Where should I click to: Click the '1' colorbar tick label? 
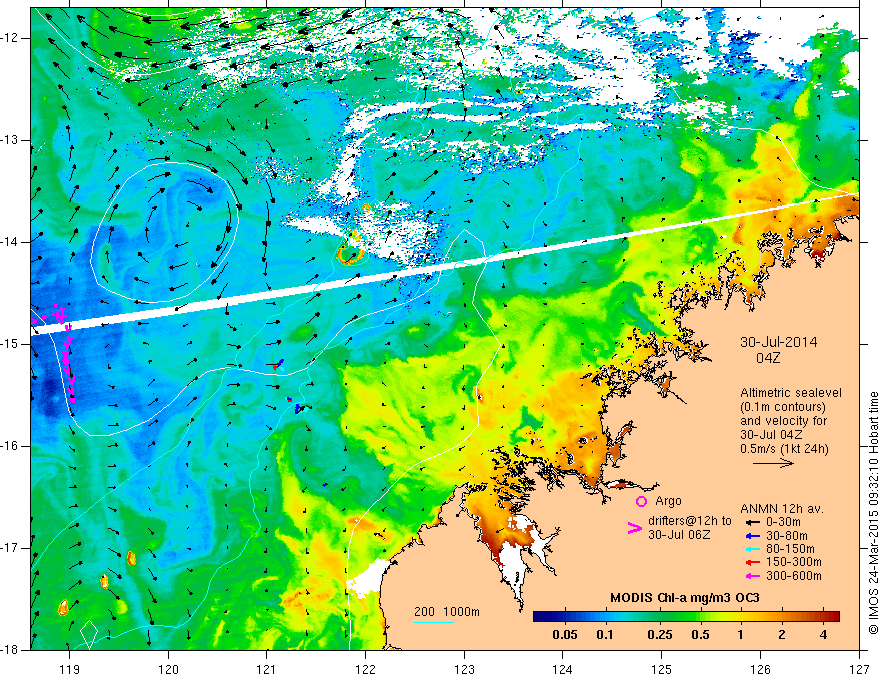pos(741,635)
